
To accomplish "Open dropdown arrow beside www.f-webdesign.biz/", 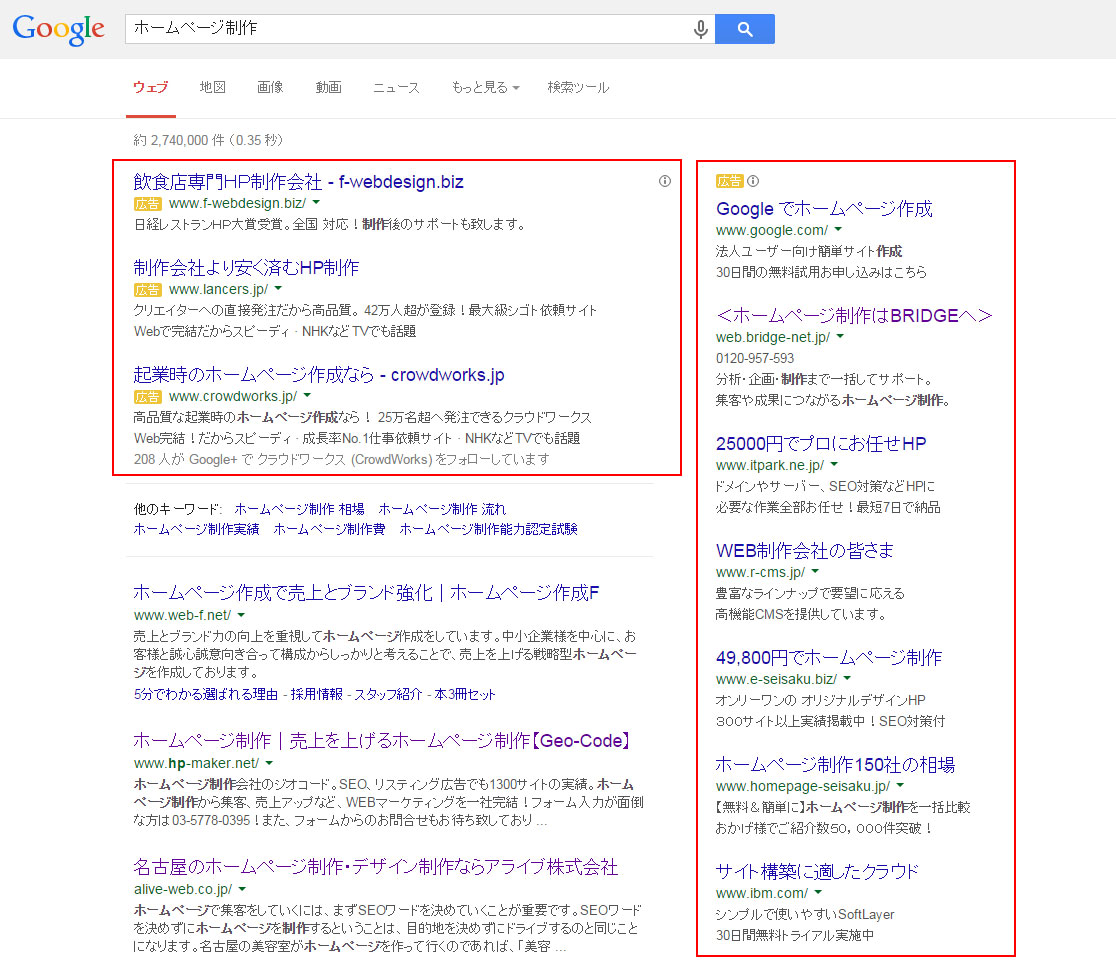I will click(316, 203).
